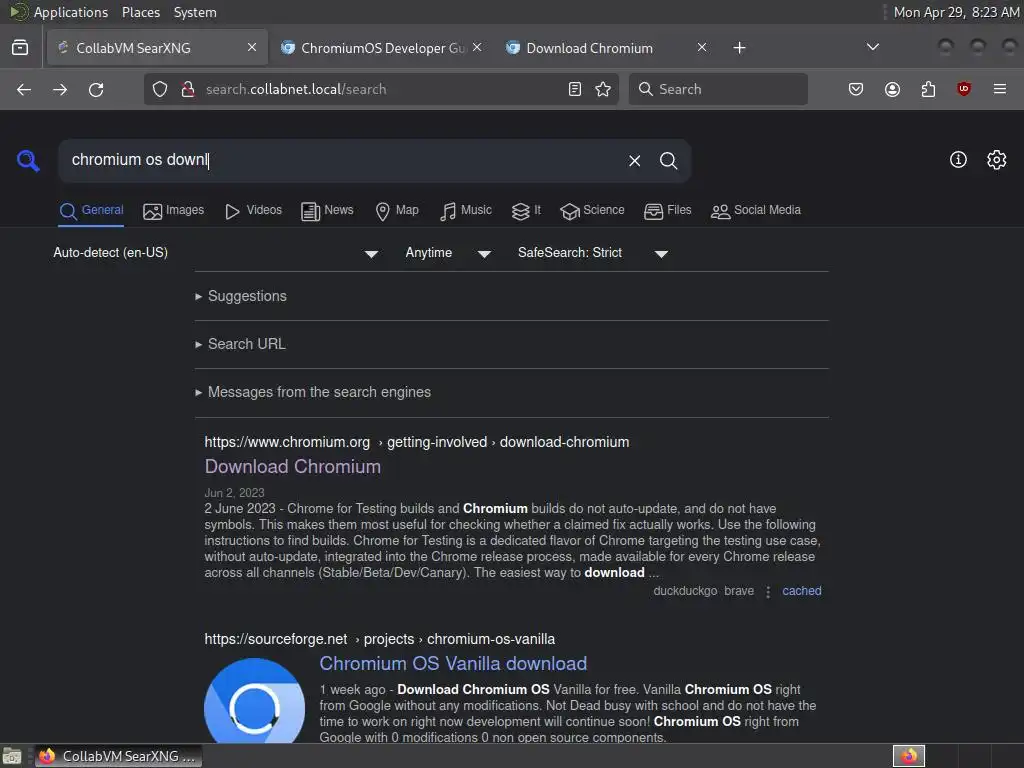Switch to the Videos category
Image resolution: width=1024 pixels, height=768 pixels.
253,210
